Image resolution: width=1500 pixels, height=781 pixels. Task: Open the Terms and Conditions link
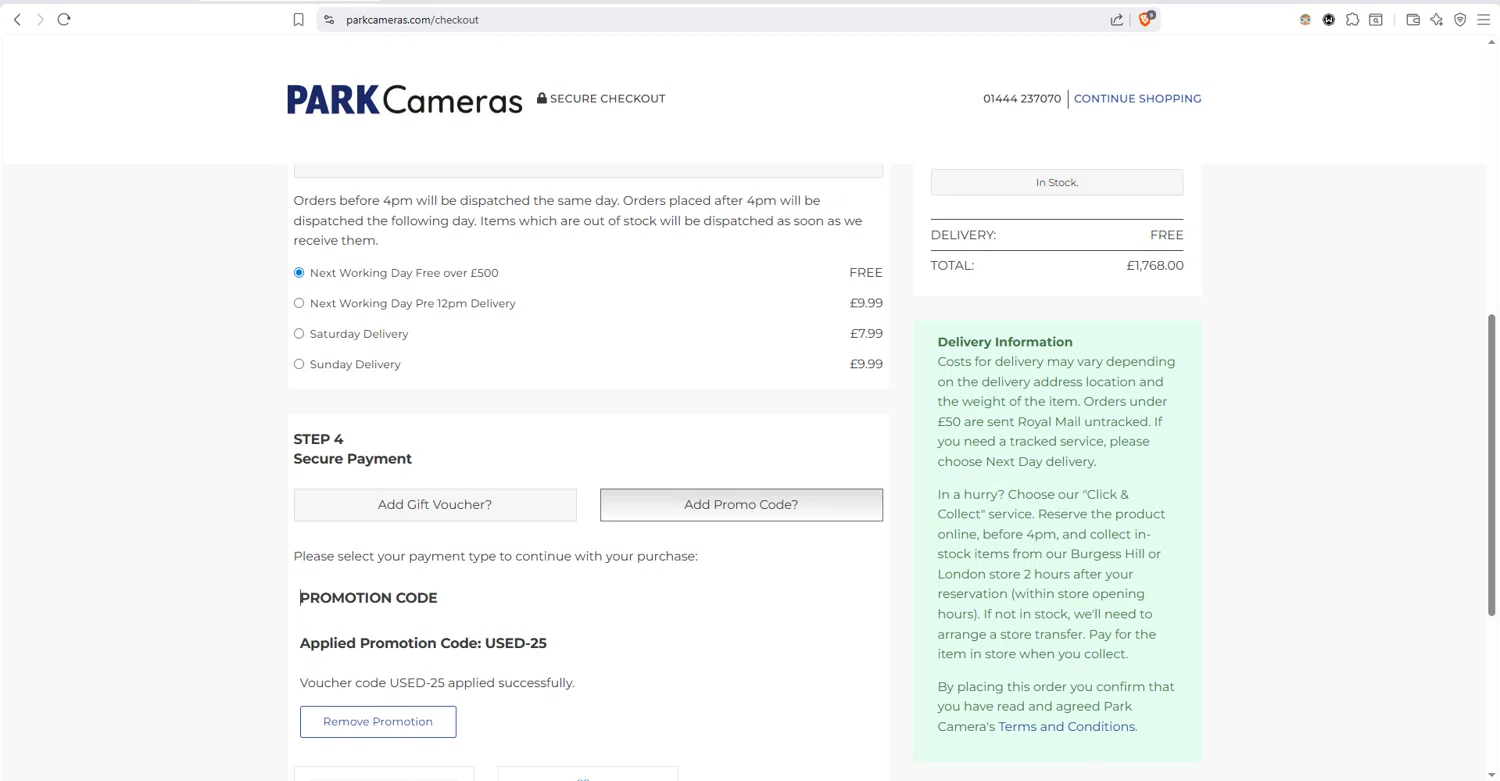tap(1066, 727)
